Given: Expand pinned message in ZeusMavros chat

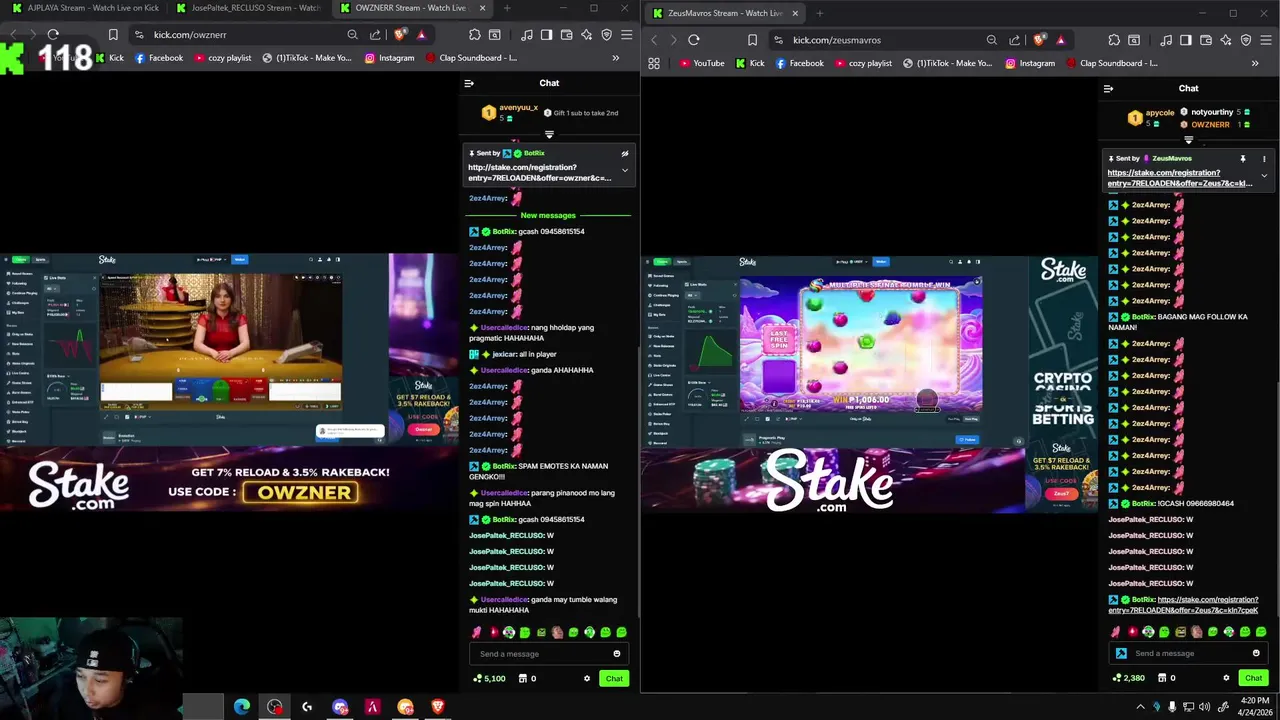Looking at the screenshot, I should 1264,176.
